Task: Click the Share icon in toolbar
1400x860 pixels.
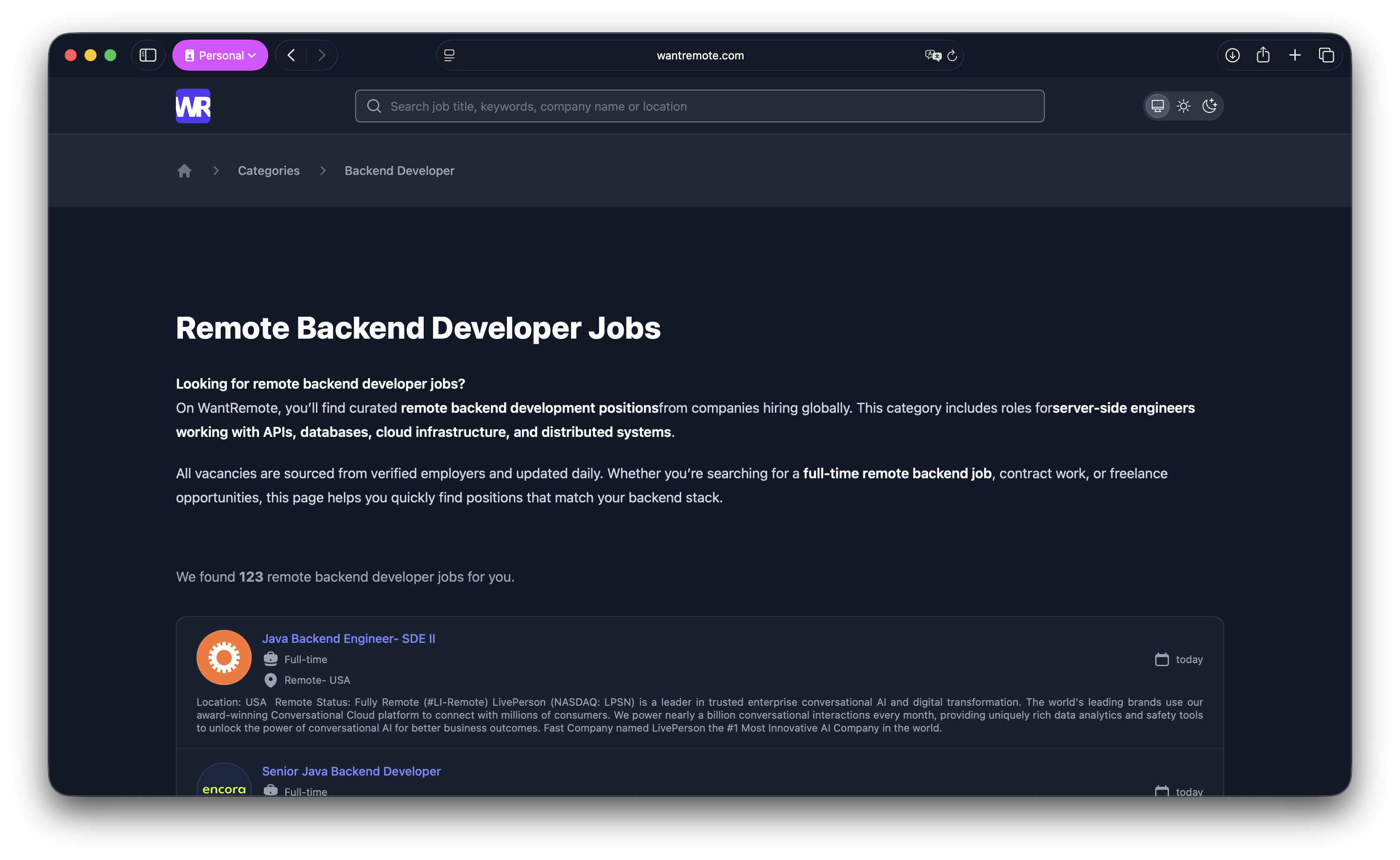Action: (x=1263, y=55)
